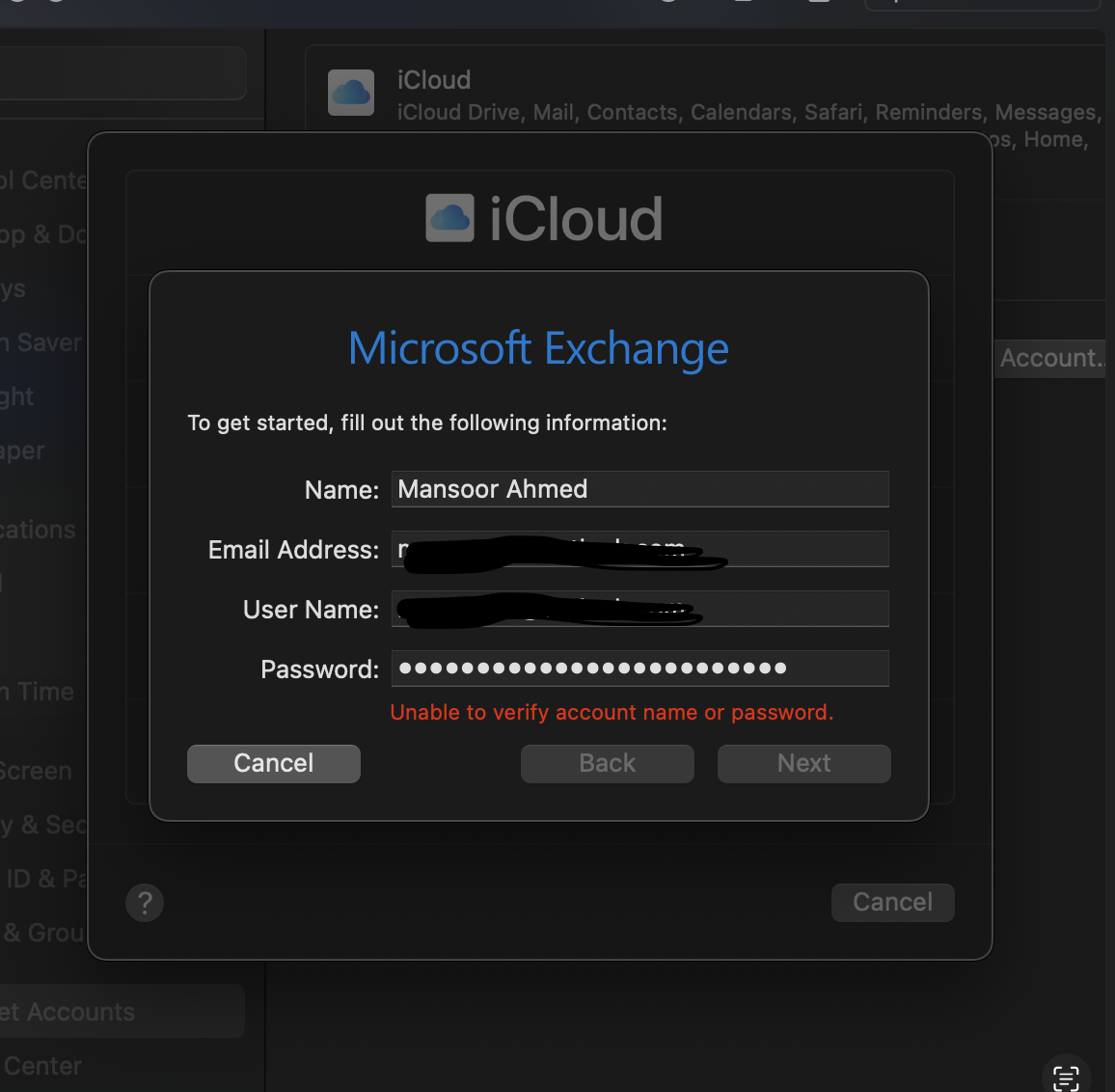Click the sidebar search field
Image resolution: width=1115 pixels, height=1092 pixels.
coord(122,73)
